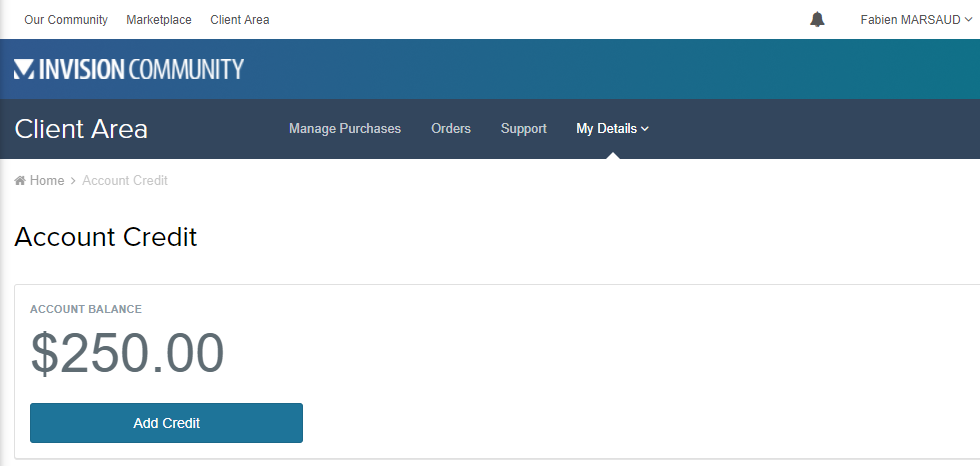980x466 pixels.
Task: Switch to the Support tab
Action: (x=524, y=129)
